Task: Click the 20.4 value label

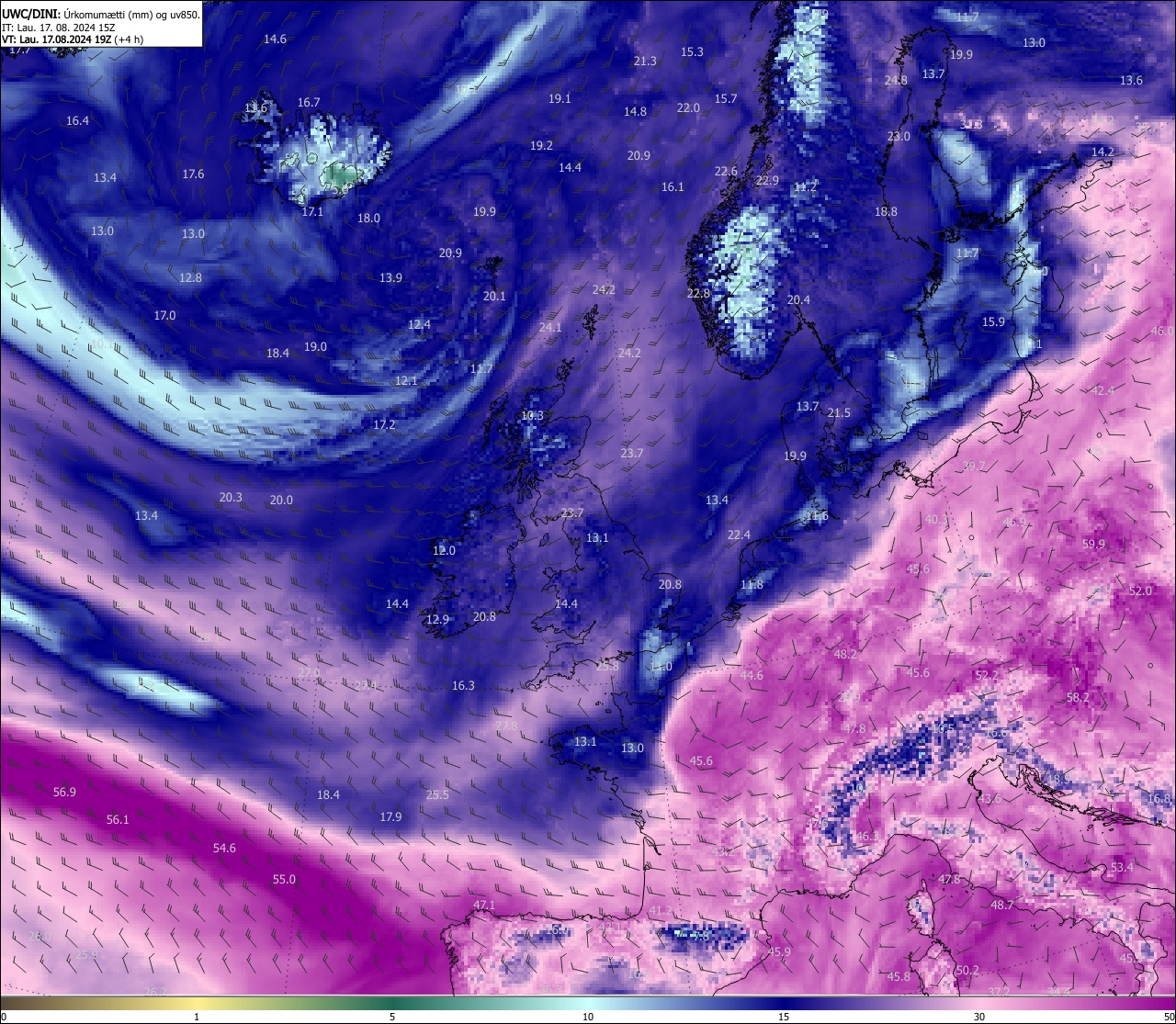Action: [798, 300]
